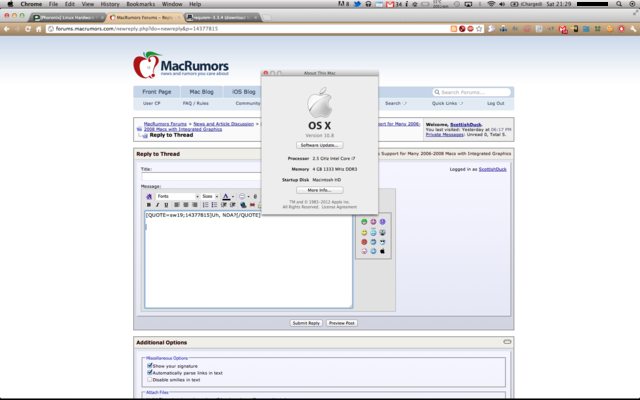640x400 pixels.
Task: Open the Quick Links dropdown
Action: click(447, 104)
